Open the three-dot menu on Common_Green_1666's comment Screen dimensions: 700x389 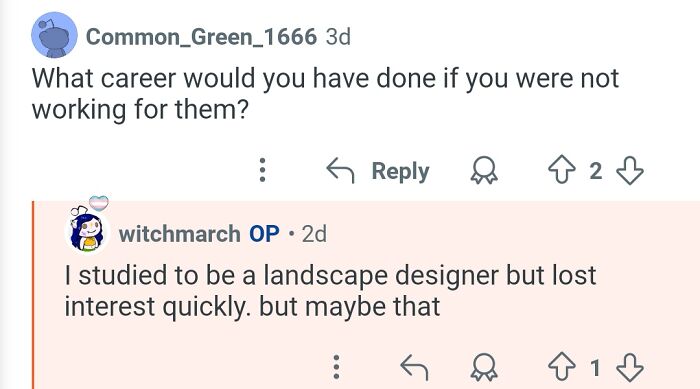(262, 170)
